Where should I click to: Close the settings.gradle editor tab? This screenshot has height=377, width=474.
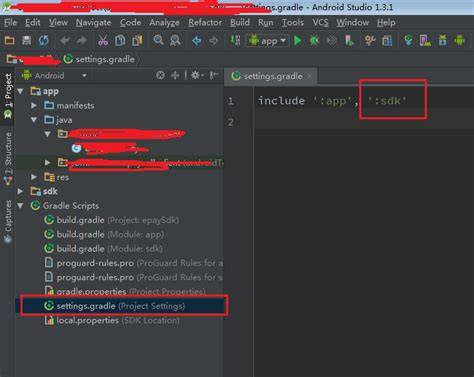(x=310, y=76)
